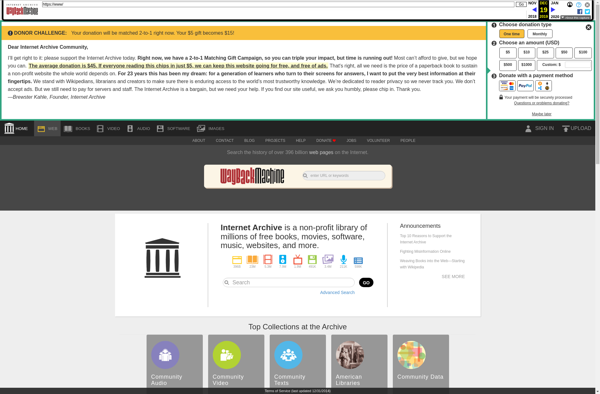The height and width of the screenshot is (394, 600).
Task: Click Contact in the secondary nav
Action: pos(225,140)
